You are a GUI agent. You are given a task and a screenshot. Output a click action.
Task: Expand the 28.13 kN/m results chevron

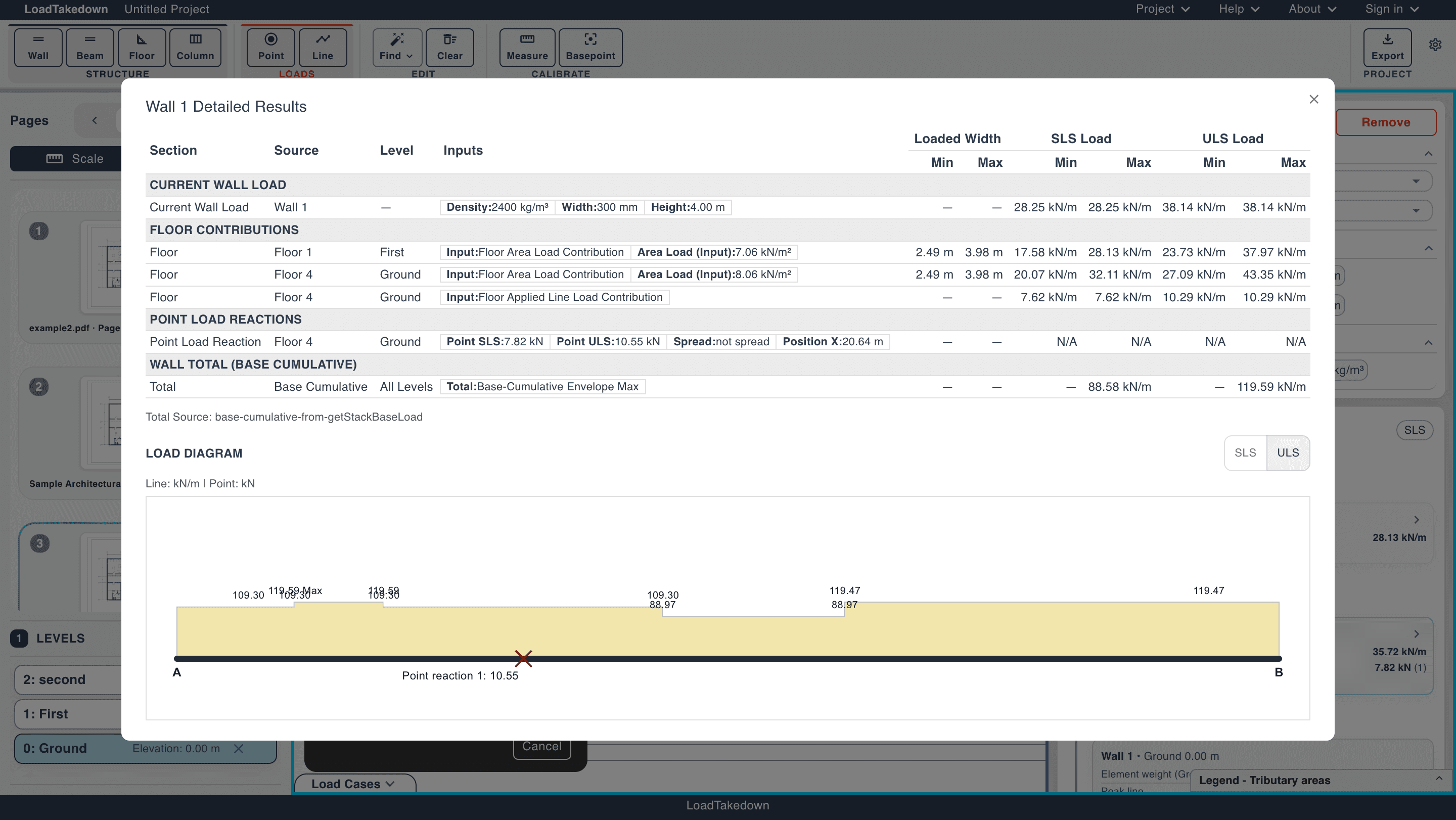pyautogui.click(x=1417, y=519)
